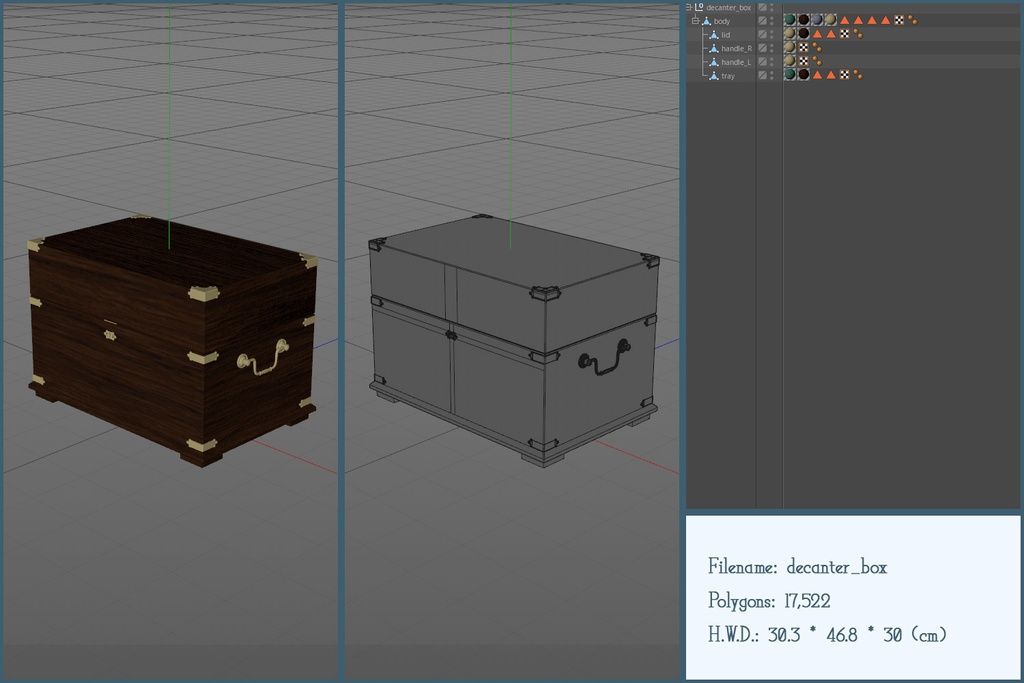Click the layer square on lid row
Screen dimensions: 1024x683
[x=762, y=35]
